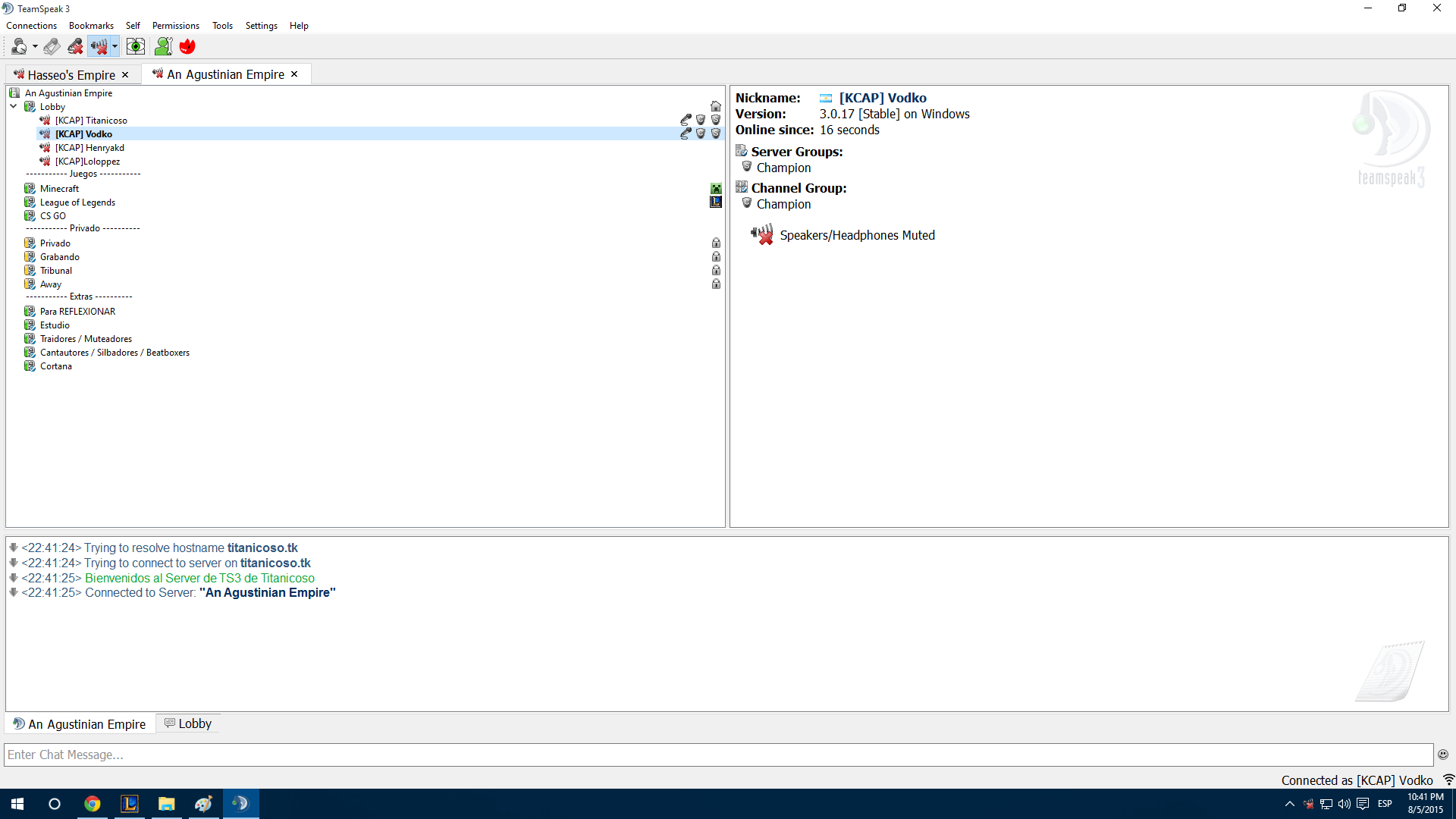Show hidden system tray icons arrow
Viewport: 1456px width, 819px height.
tap(1290, 804)
